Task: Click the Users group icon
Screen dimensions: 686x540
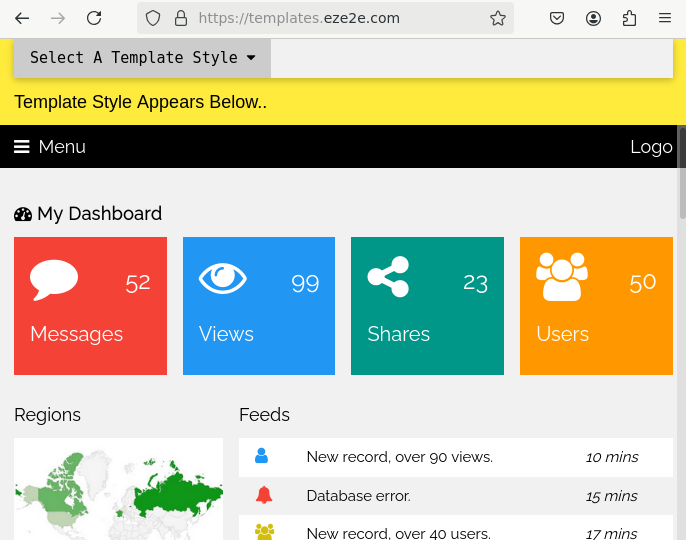Action: (561, 277)
